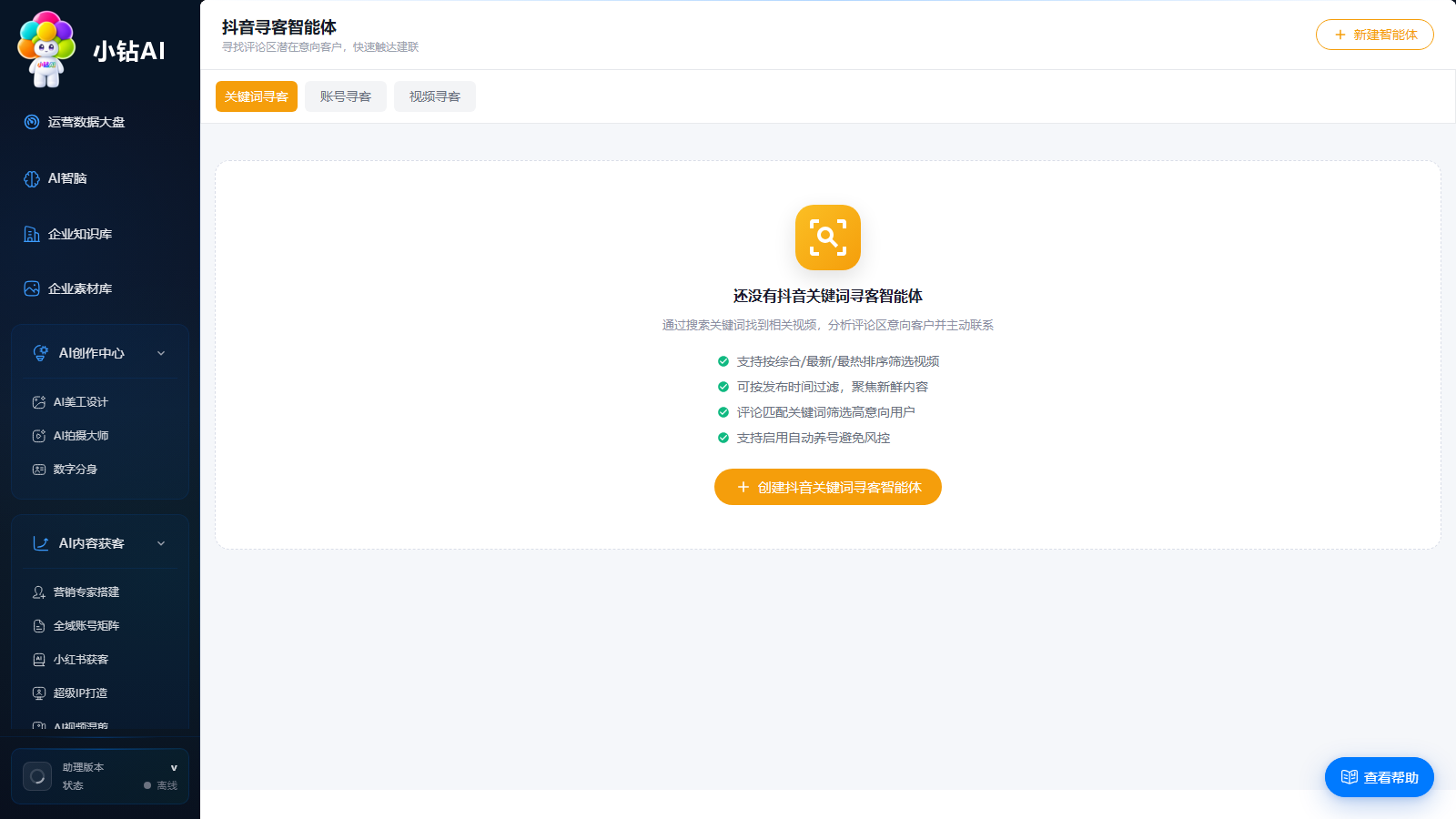Image resolution: width=1456 pixels, height=819 pixels.
Task: Click the 全域账号矩阵 document icon
Action: point(39,626)
